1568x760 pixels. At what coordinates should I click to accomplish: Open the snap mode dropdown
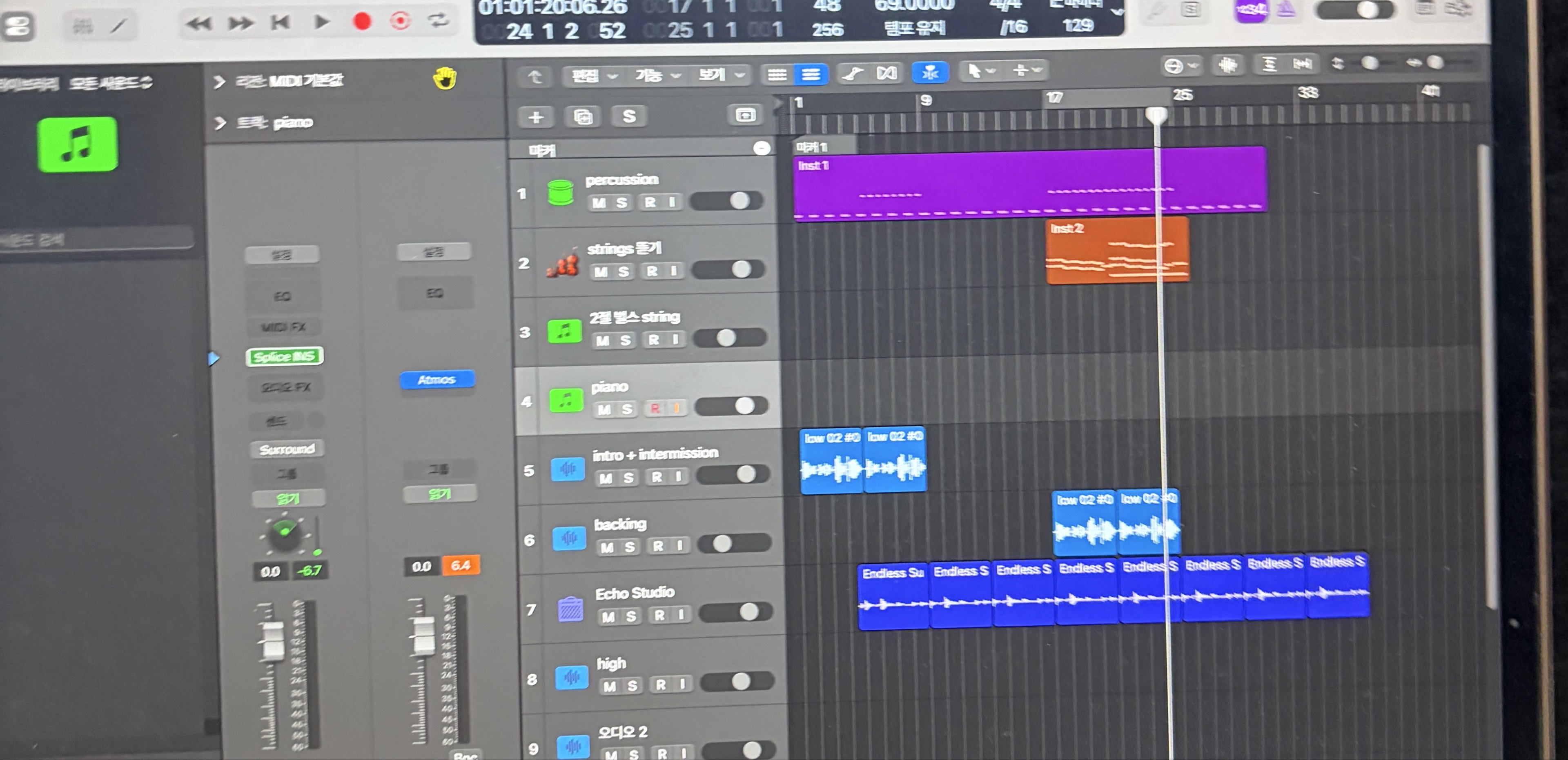pyautogui.click(x=1181, y=65)
